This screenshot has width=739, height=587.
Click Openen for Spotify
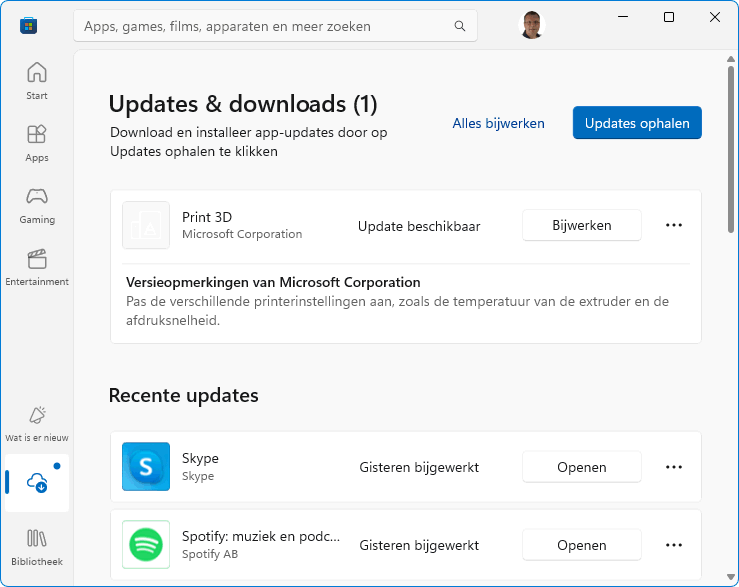[x=582, y=545]
